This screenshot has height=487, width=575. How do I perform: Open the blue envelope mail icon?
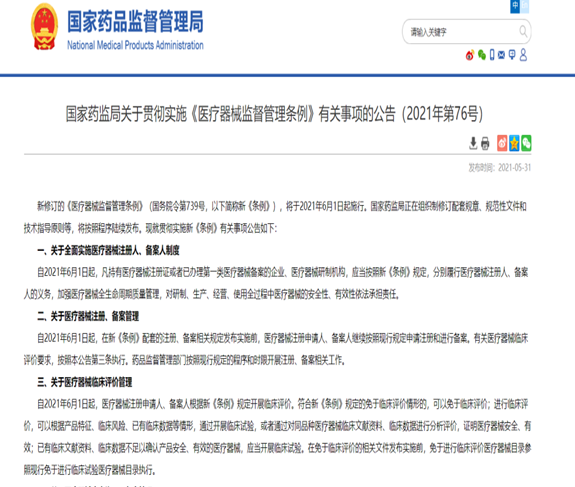pos(501,55)
